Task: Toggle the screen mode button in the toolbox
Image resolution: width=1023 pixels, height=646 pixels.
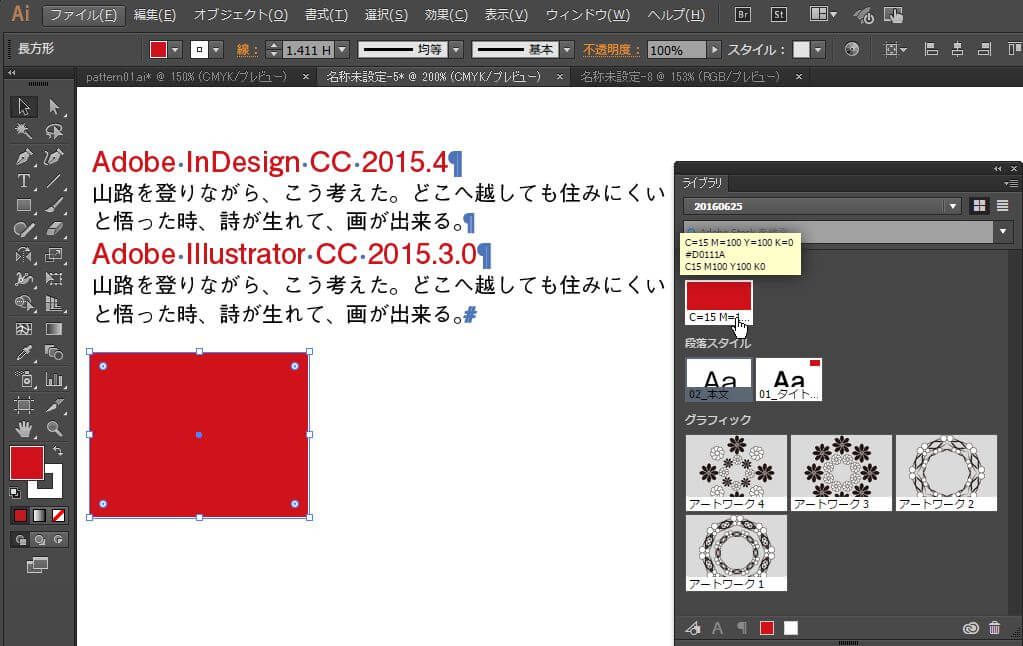Action: point(37,565)
